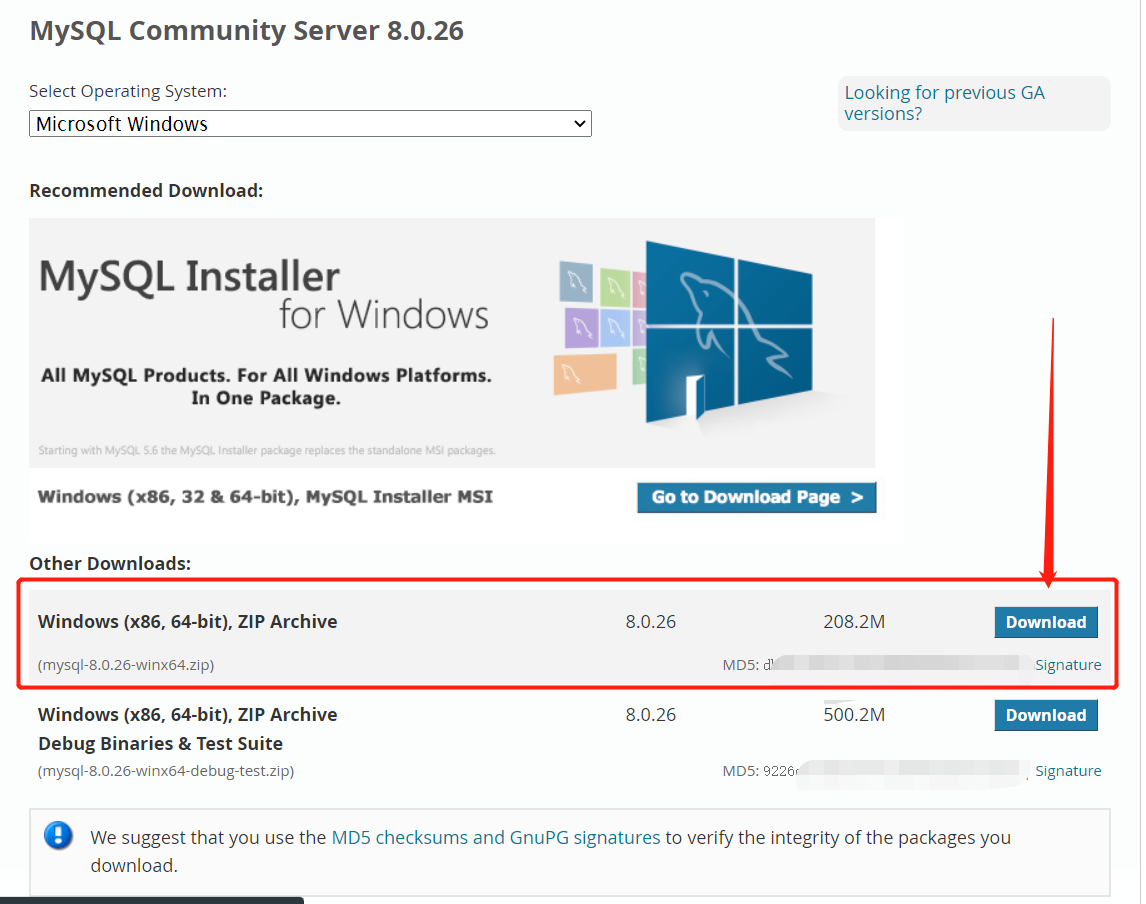Open the MD5 checksums and GnuPG signatures link
The width and height of the screenshot is (1146, 904).
[x=496, y=837]
